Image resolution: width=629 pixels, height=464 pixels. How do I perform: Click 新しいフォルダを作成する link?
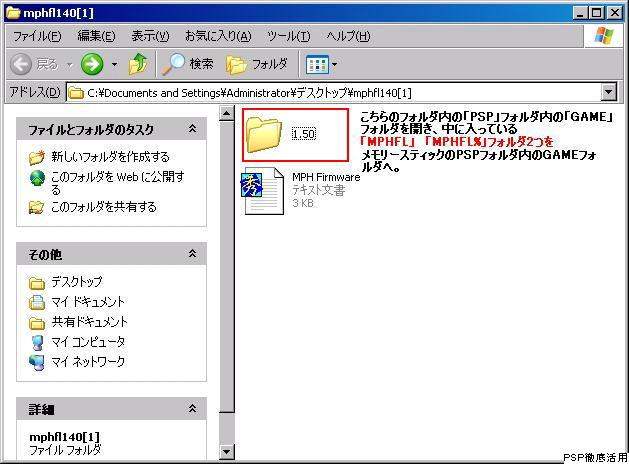[x=110, y=157]
